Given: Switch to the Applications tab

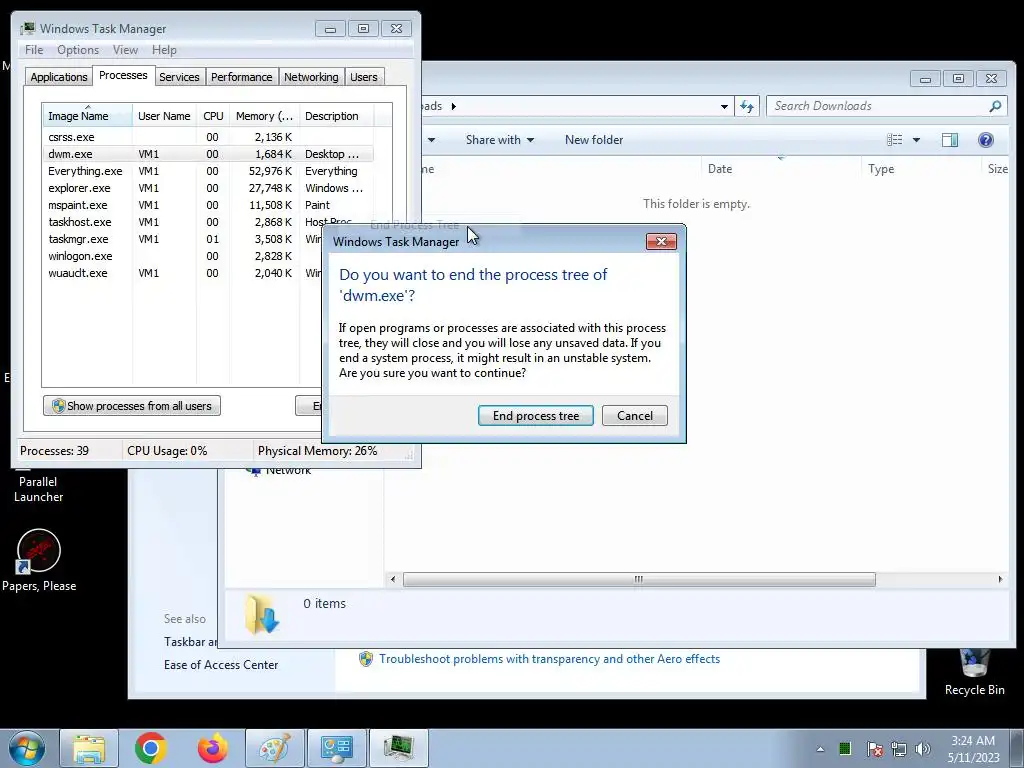Looking at the screenshot, I should coord(59,77).
